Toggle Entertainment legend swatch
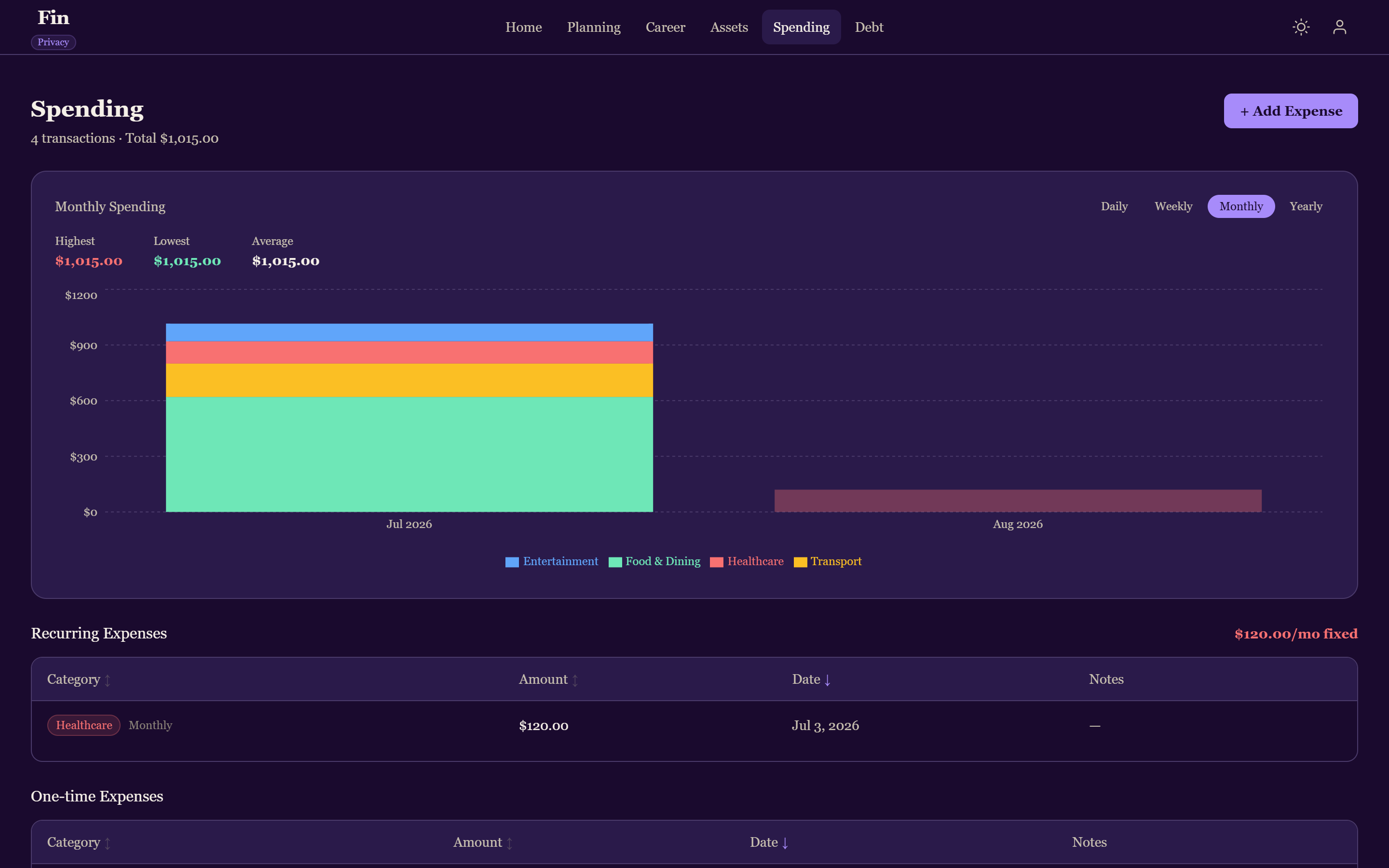 click(512, 562)
